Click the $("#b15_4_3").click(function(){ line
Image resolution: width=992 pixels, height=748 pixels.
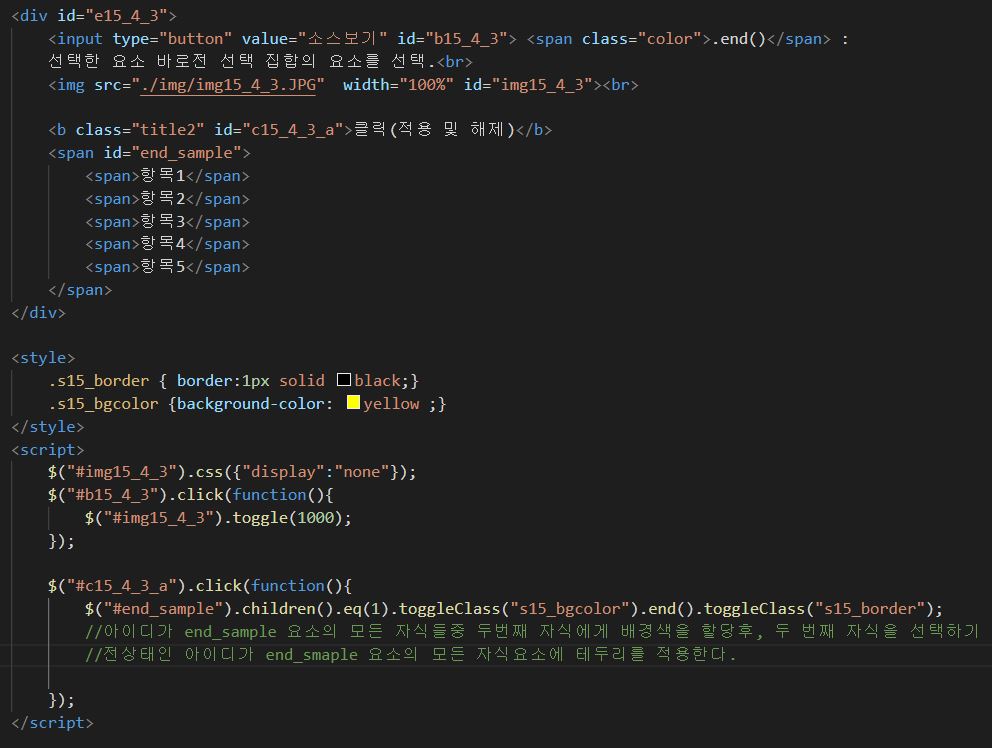[x=190, y=495]
